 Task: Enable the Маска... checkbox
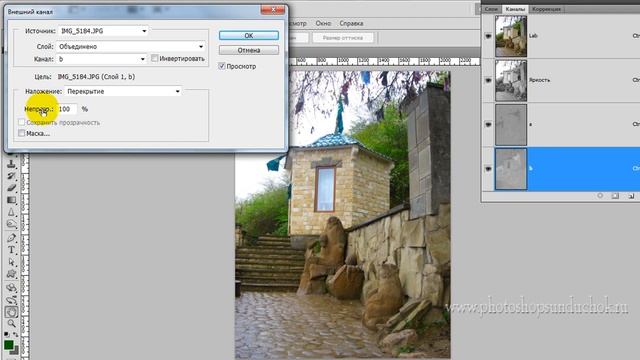coord(22,133)
